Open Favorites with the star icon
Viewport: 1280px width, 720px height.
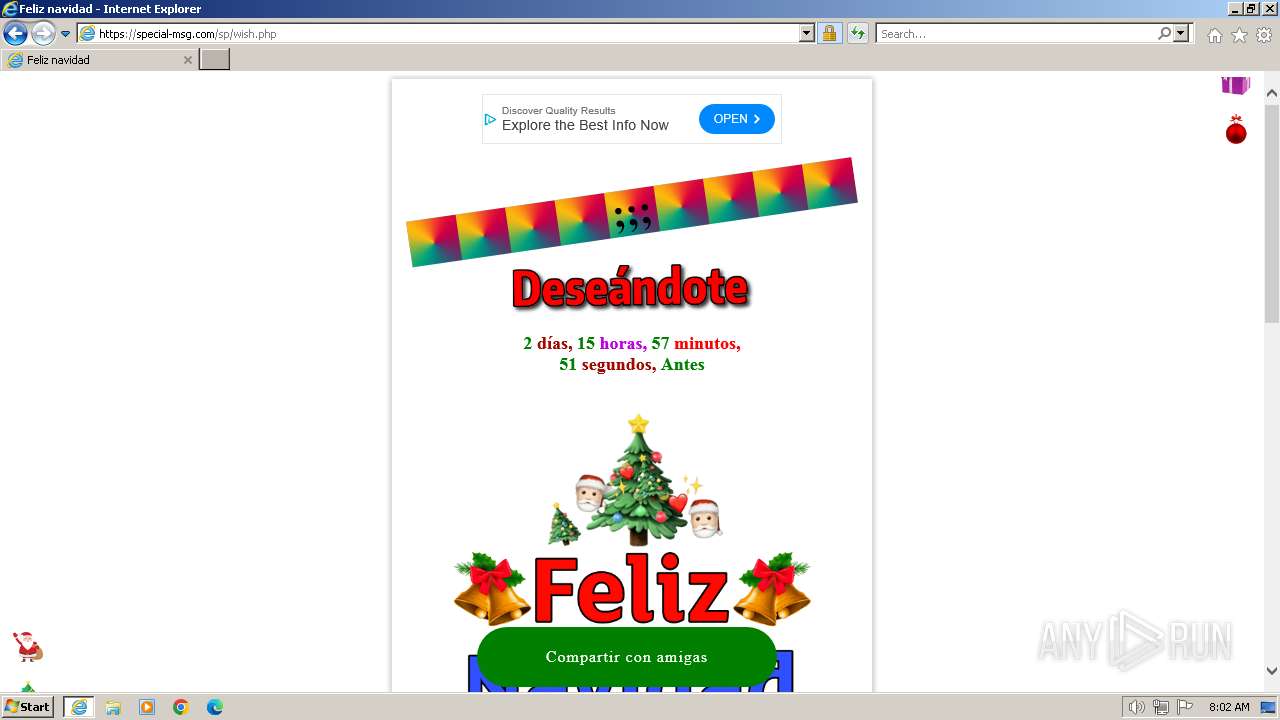click(x=1239, y=35)
